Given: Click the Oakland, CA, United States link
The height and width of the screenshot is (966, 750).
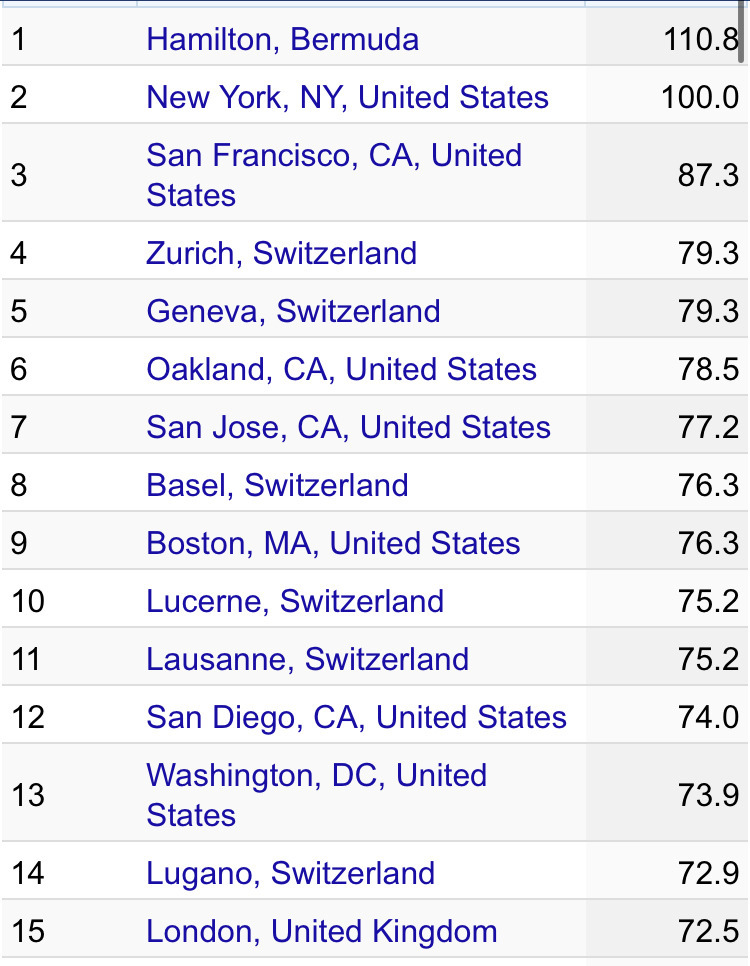Looking at the screenshot, I should [x=341, y=369].
